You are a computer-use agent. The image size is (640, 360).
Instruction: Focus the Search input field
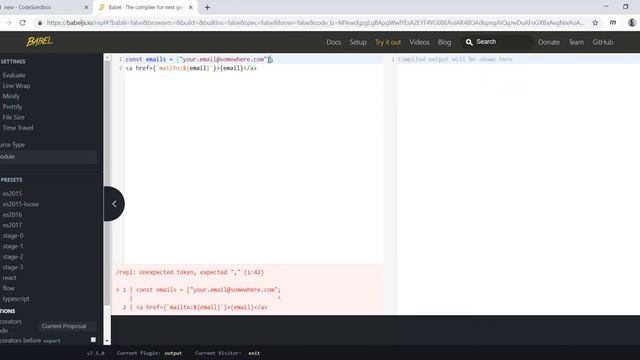click(x=497, y=42)
